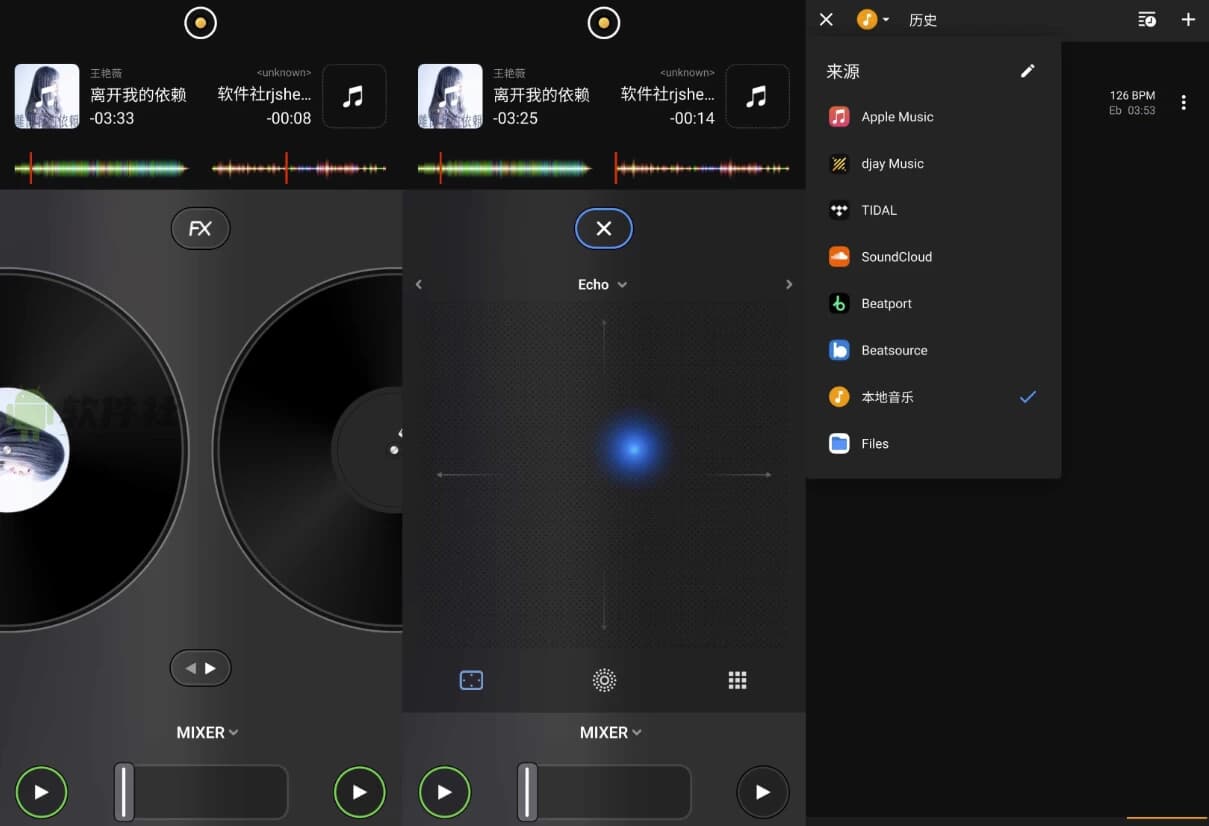This screenshot has height=826, width=1209.
Task: Toggle the checkmark on 本地音乐 source
Action: [x=1028, y=397]
